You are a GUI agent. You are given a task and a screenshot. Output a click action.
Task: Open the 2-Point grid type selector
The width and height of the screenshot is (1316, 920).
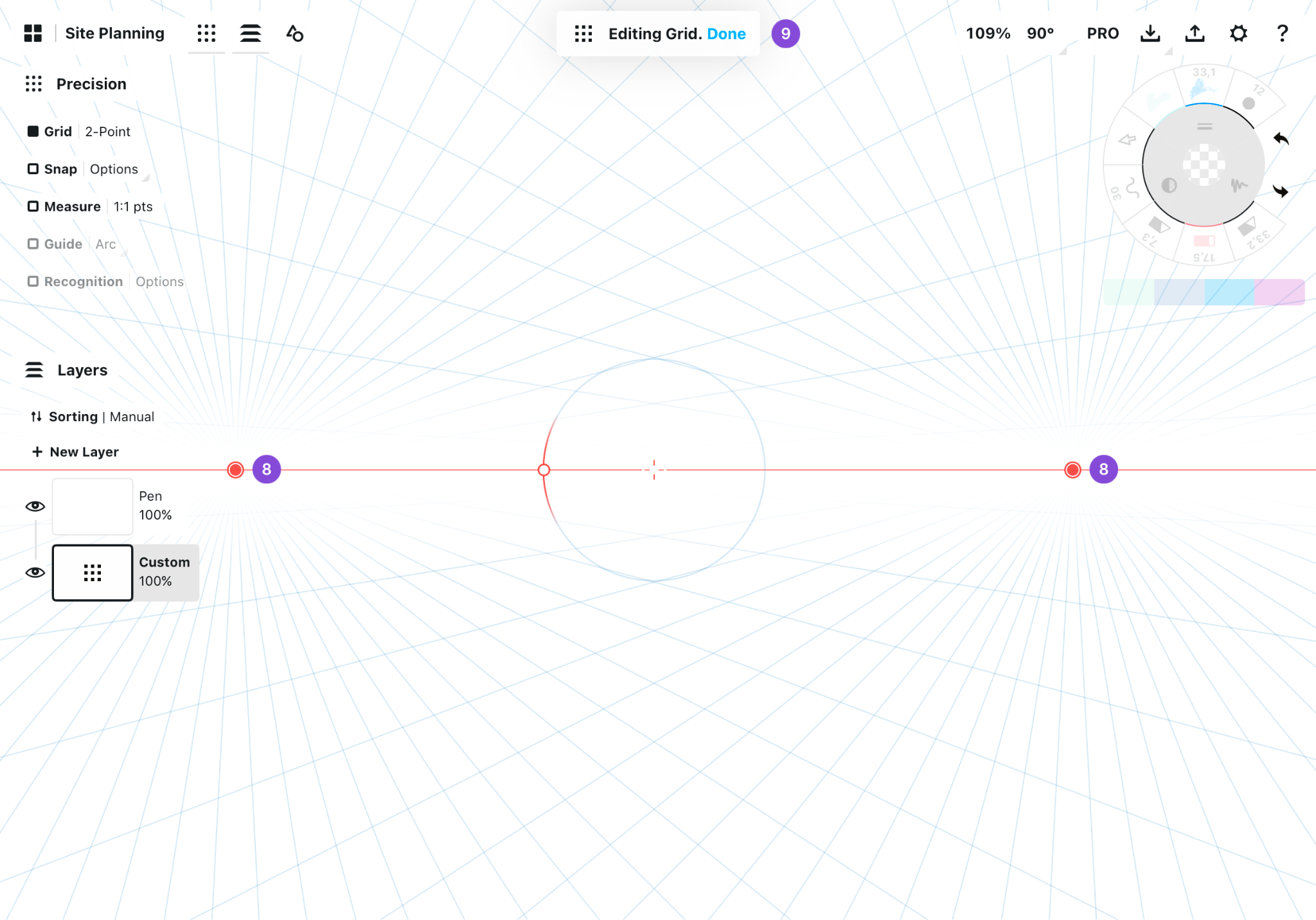click(x=107, y=131)
